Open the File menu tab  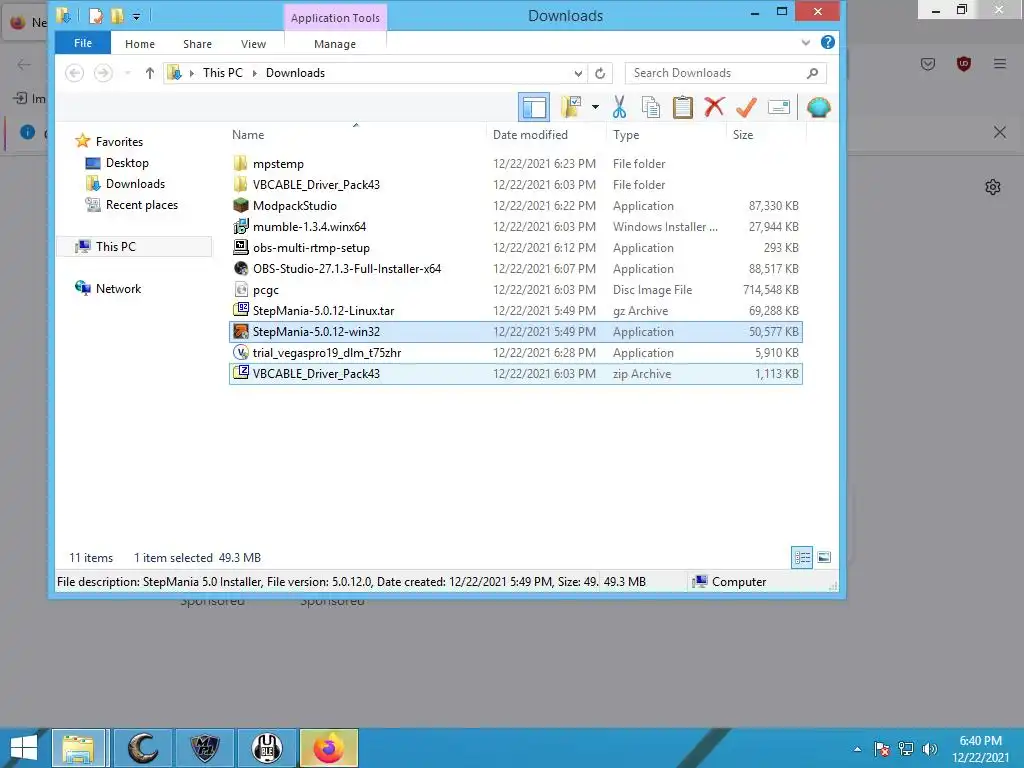83,43
